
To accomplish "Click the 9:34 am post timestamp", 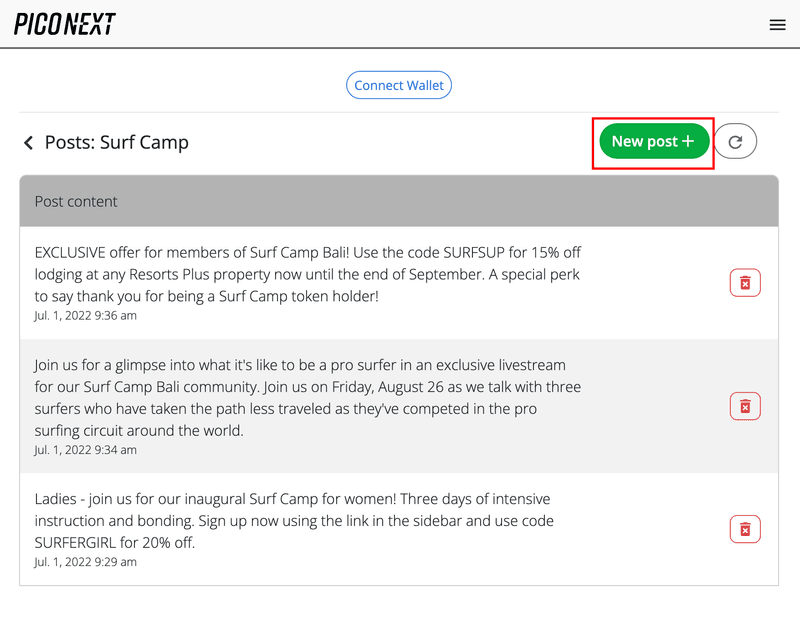I will (85, 450).
